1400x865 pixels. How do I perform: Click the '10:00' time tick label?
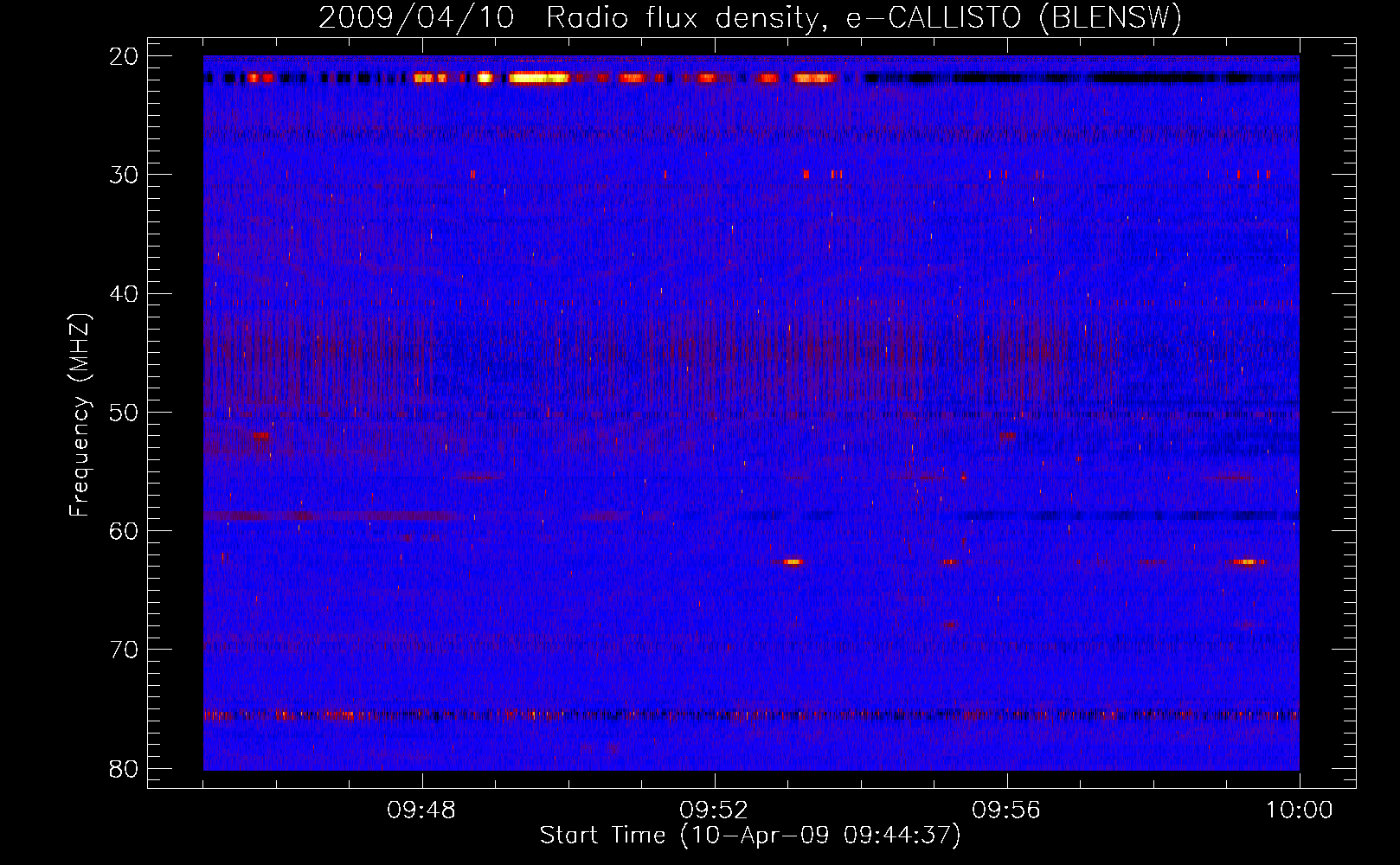(1299, 811)
